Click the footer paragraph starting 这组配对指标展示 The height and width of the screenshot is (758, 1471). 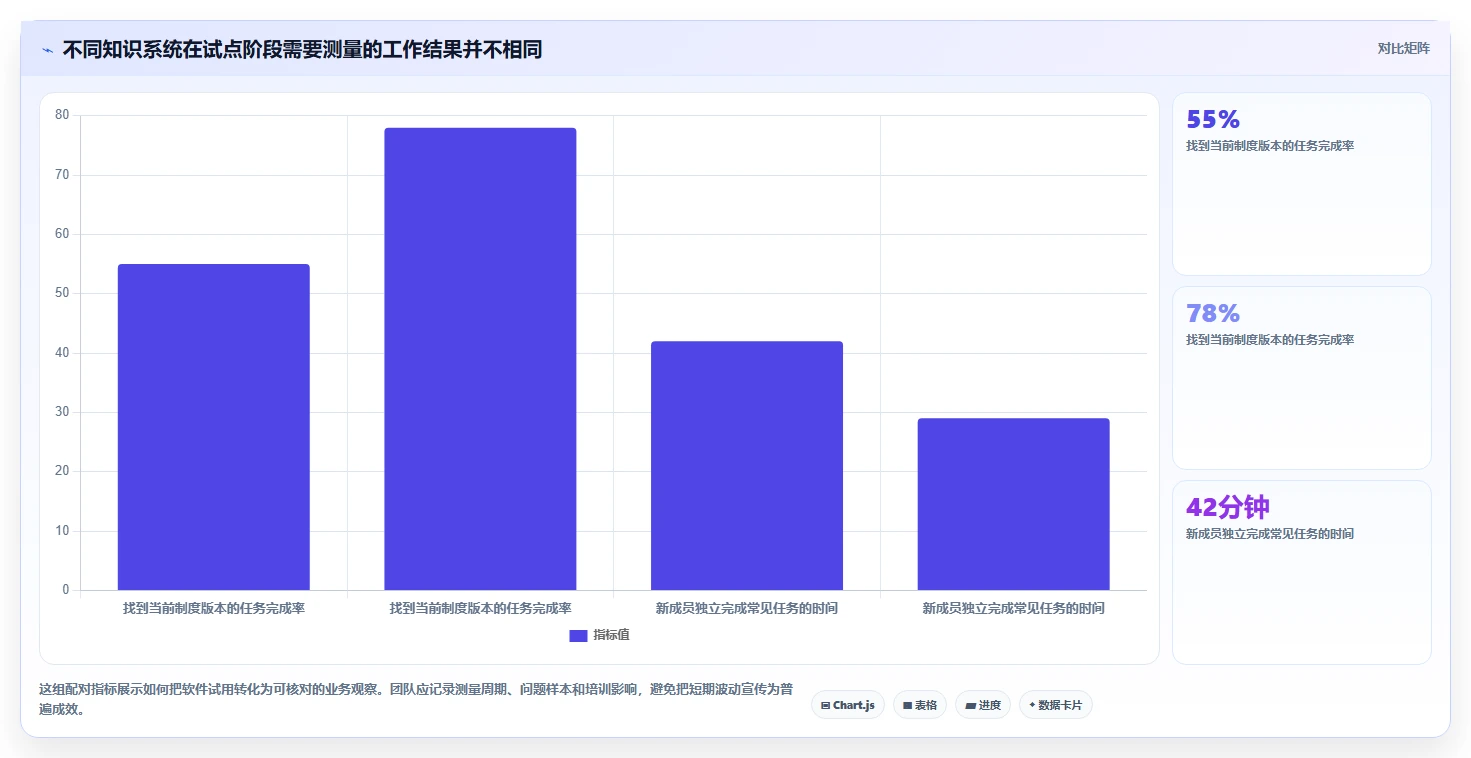point(416,700)
